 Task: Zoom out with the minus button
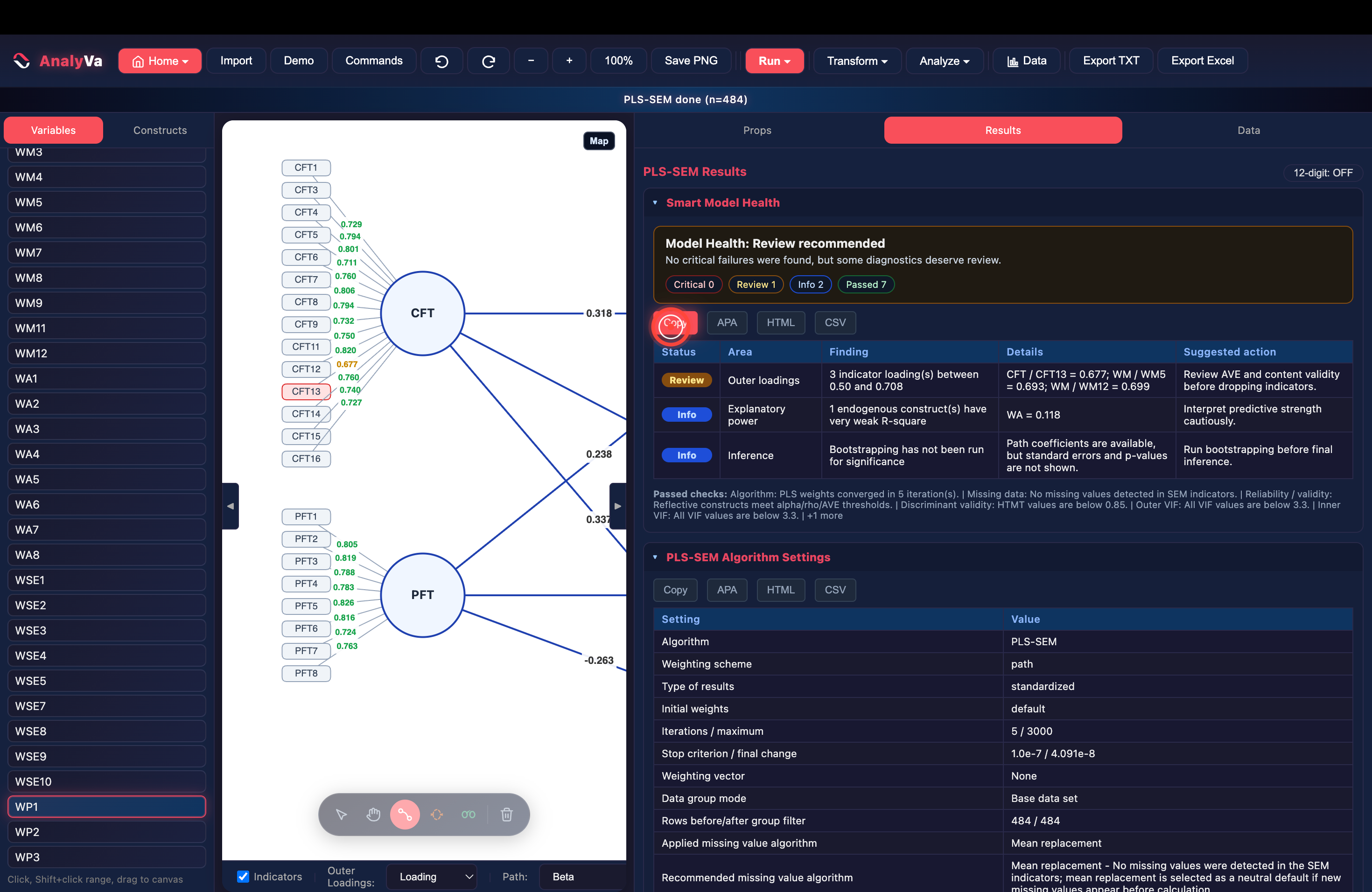[x=531, y=61]
